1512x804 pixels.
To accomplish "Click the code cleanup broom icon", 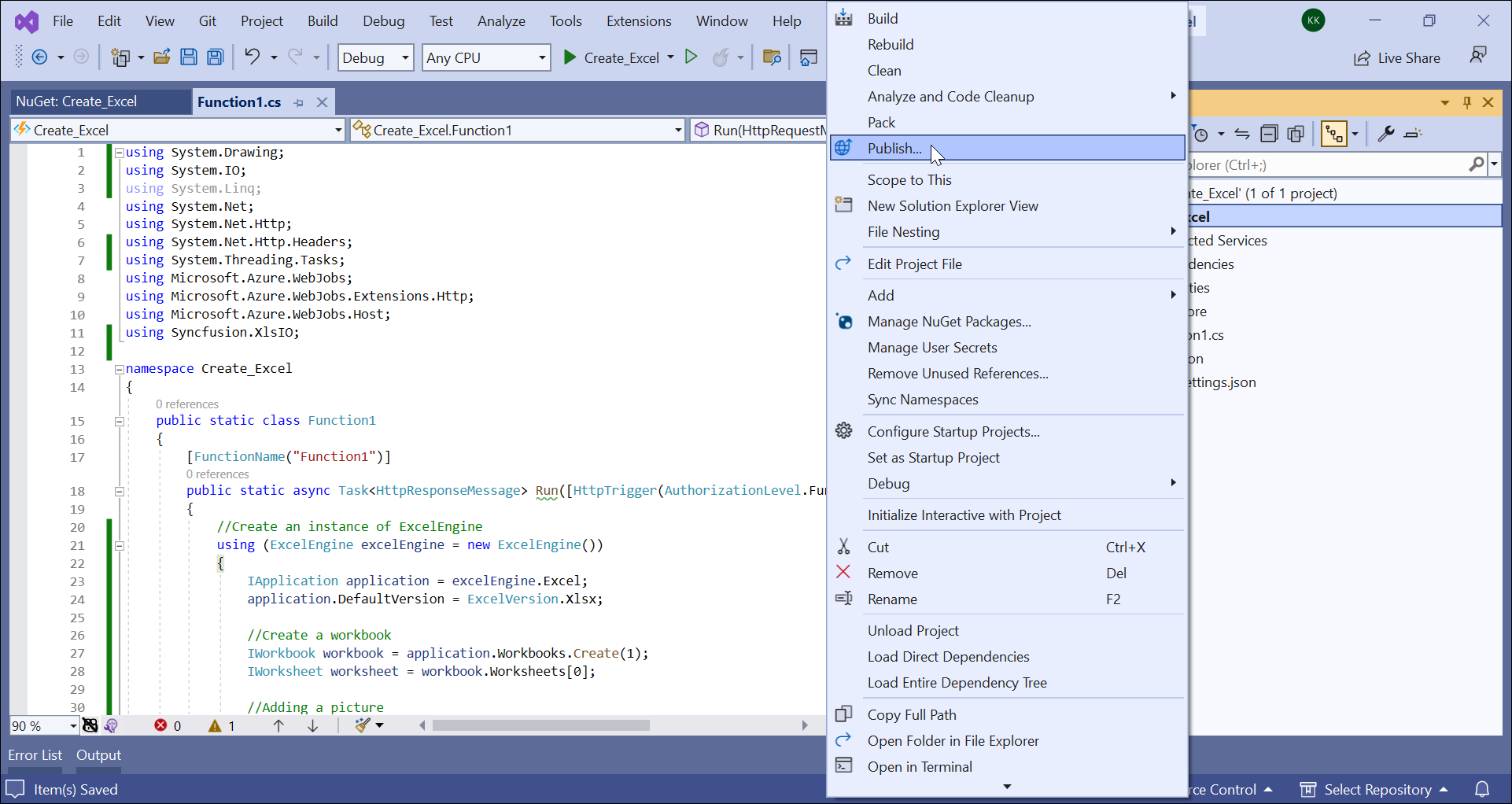I will [362, 725].
